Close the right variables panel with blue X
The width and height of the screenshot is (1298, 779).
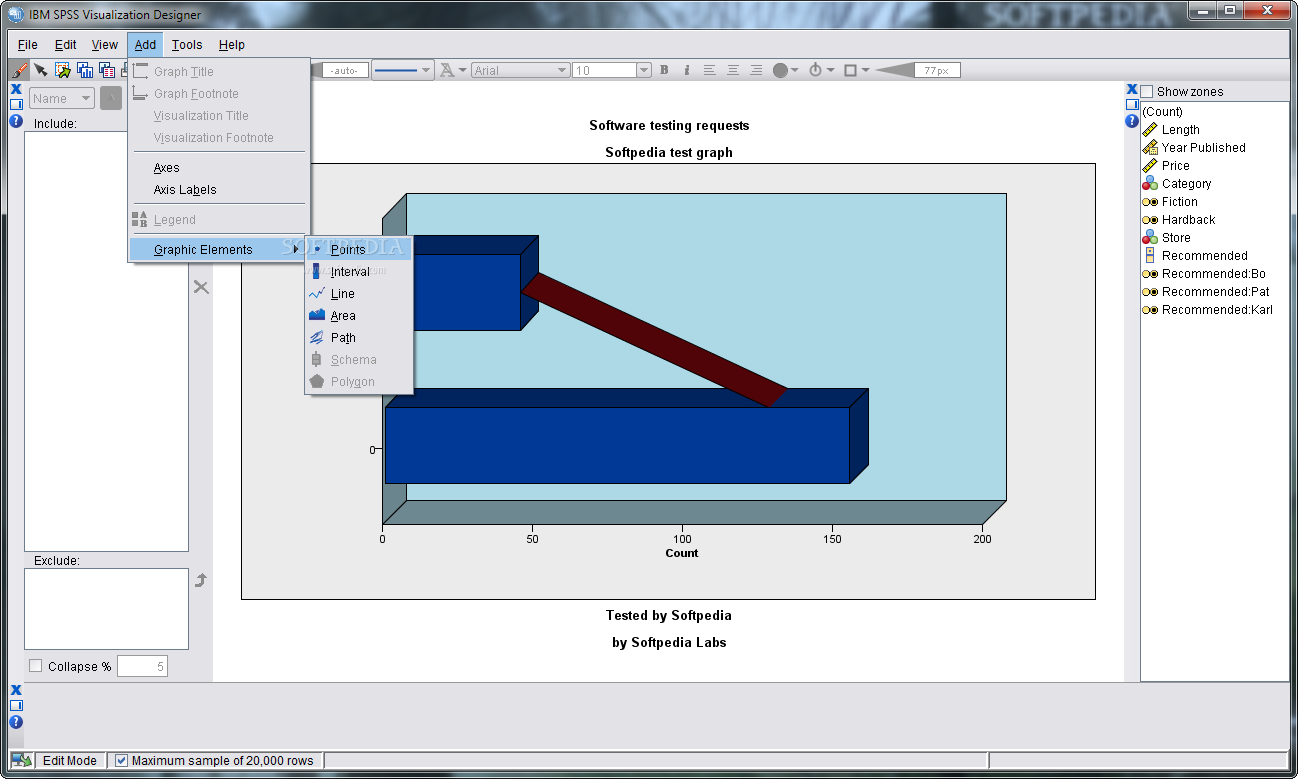point(1132,89)
